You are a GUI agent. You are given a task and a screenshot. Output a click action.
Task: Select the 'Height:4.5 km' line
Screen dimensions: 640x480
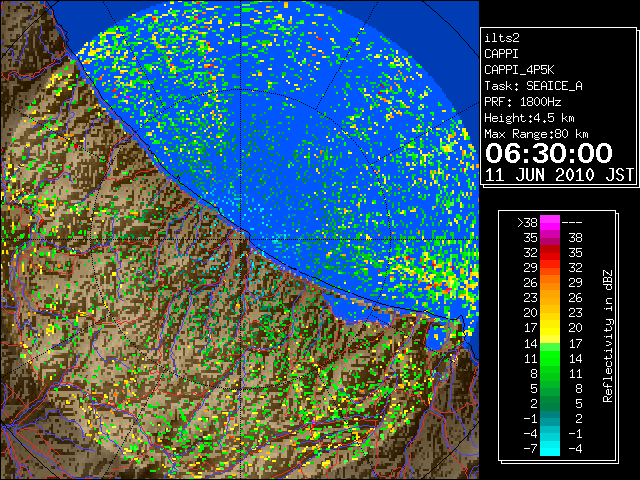[x=529, y=118]
